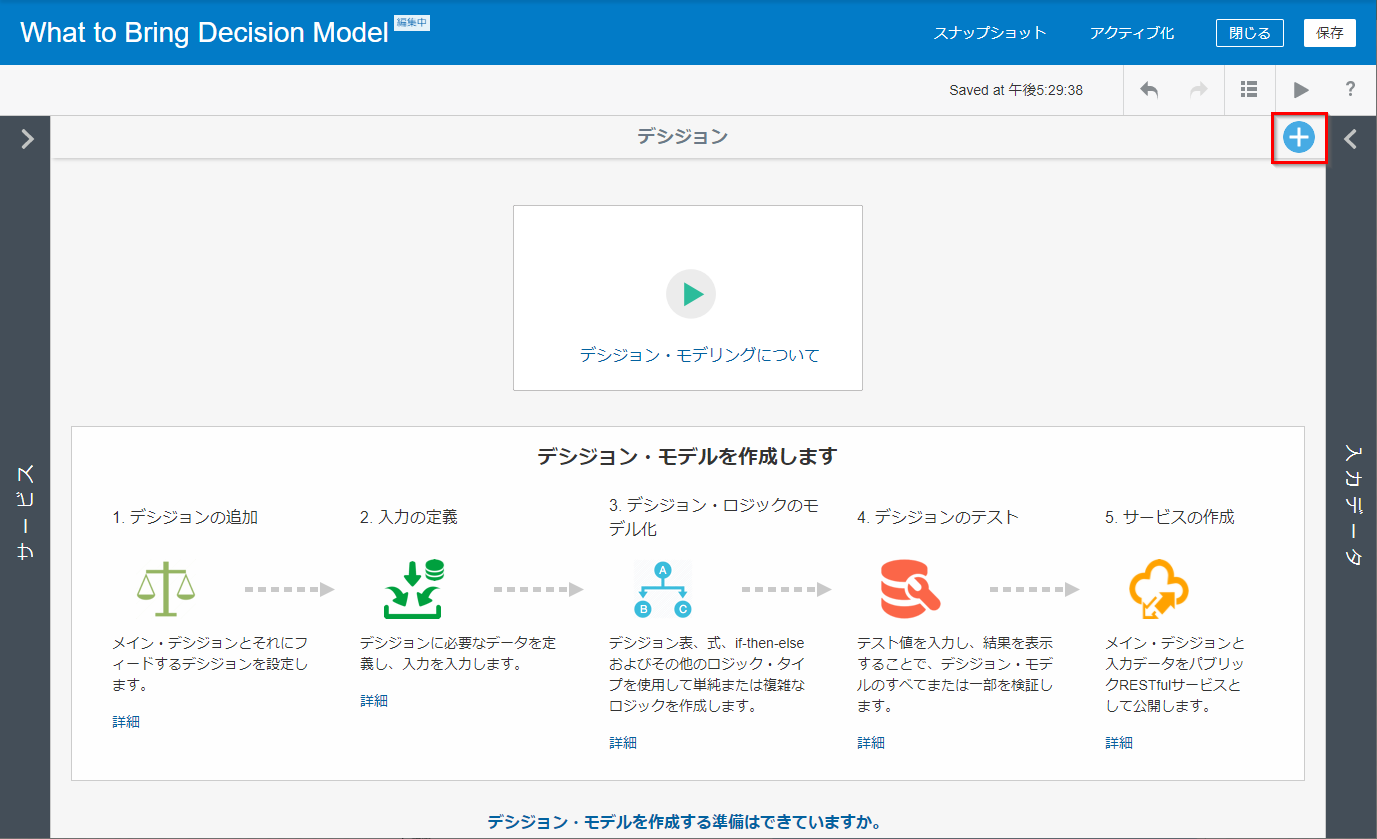Click the blue plus add decision icon
1377x839 pixels.
[x=1298, y=138]
